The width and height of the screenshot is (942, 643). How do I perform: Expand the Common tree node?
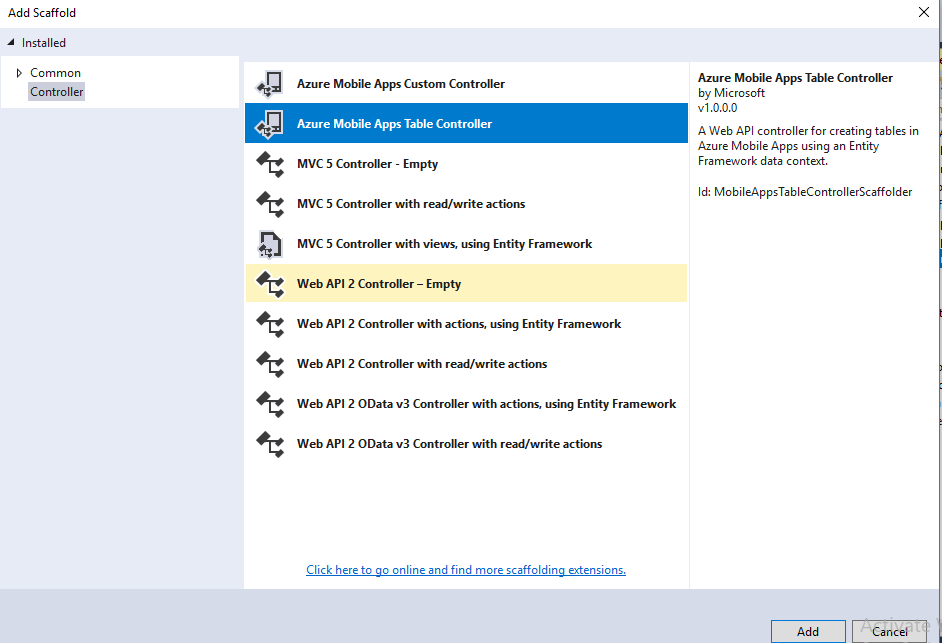tap(19, 73)
